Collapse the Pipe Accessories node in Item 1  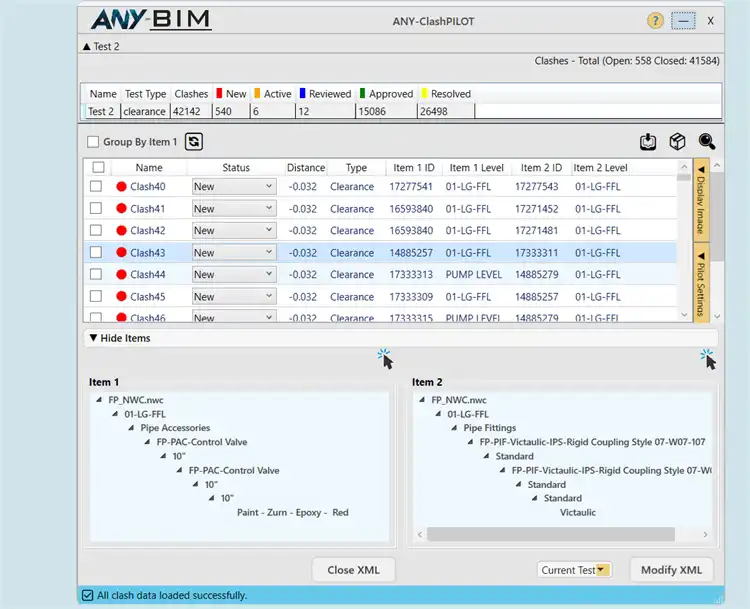click(131, 428)
